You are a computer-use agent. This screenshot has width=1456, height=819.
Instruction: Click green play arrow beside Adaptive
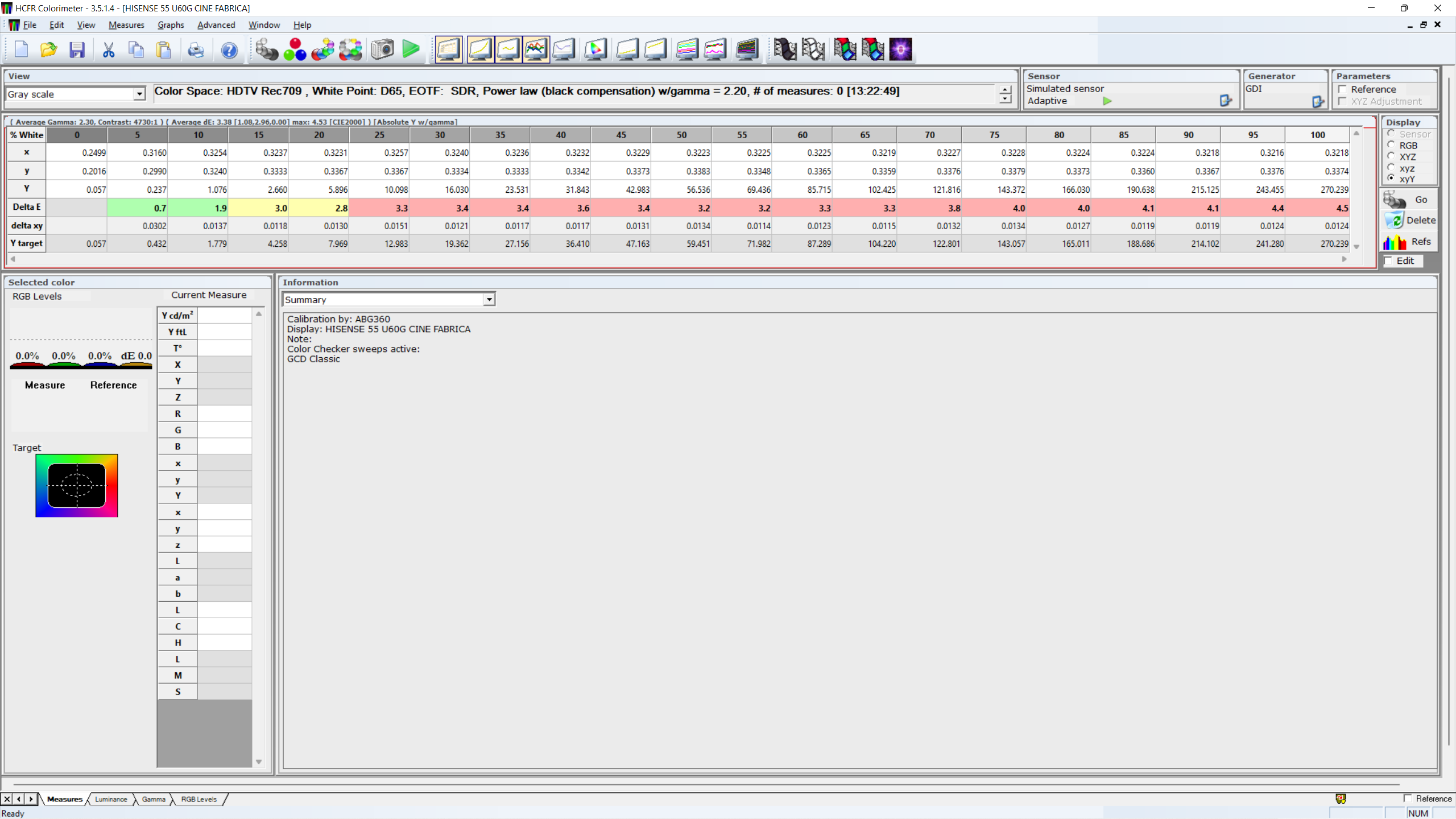1107,101
